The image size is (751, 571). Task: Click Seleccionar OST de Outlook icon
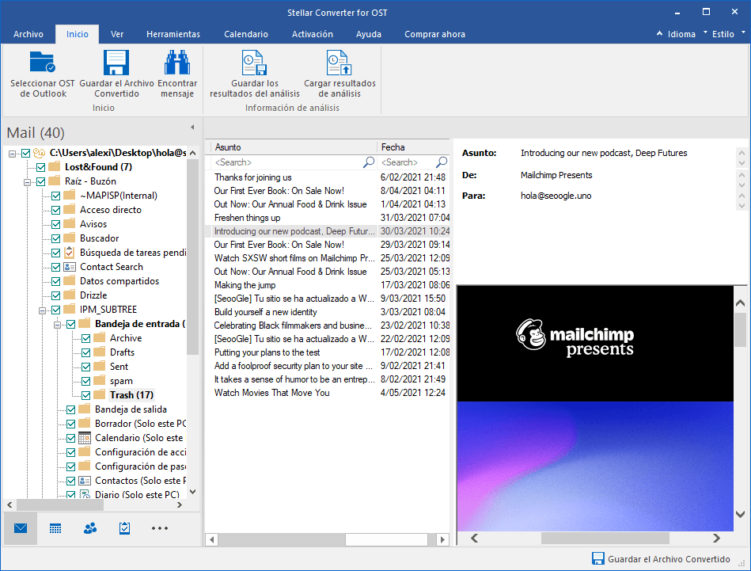(x=43, y=62)
